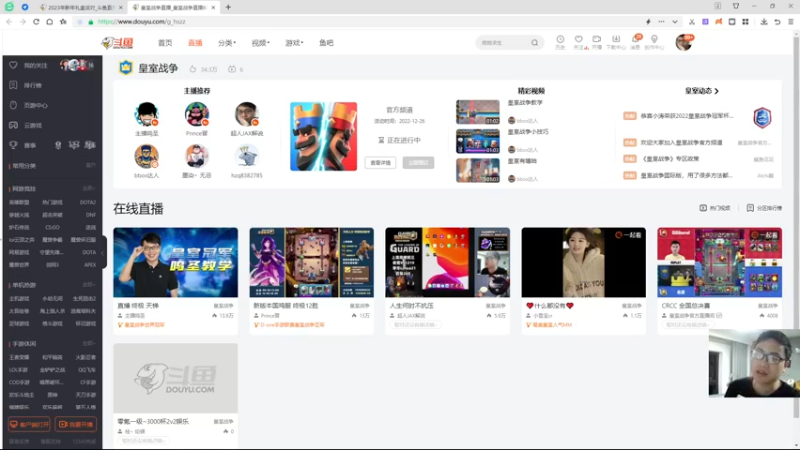Open the 消息 notification bell icon
Image resolution: width=800 pixels, height=450 pixels.
tap(635, 39)
